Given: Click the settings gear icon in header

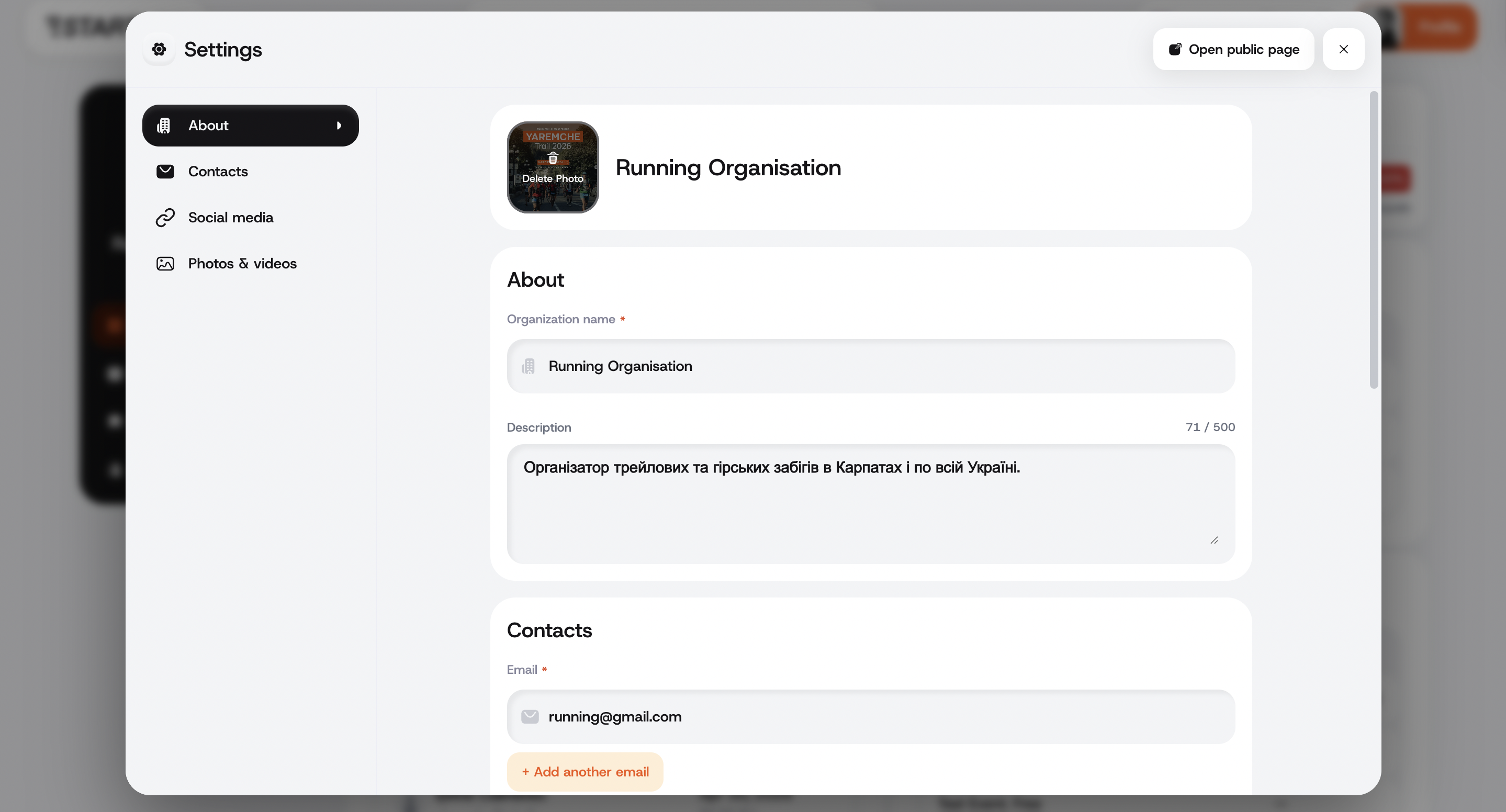Looking at the screenshot, I should (x=159, y=49).
